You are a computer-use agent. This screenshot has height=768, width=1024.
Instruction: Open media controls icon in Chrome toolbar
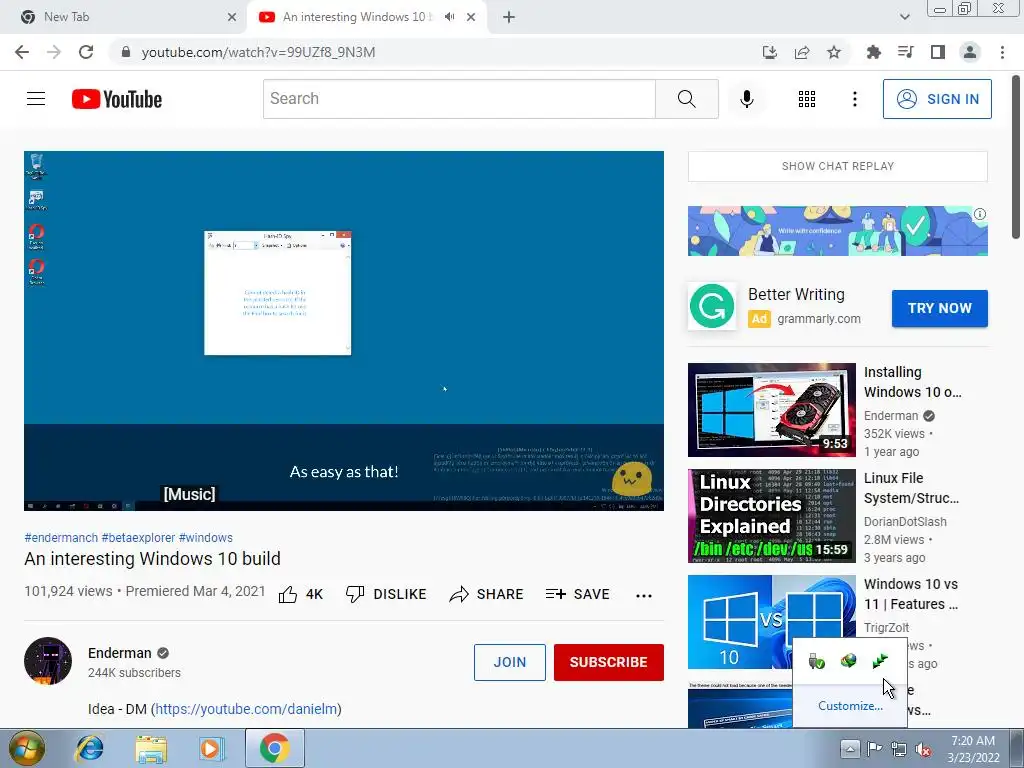point(905,52)
